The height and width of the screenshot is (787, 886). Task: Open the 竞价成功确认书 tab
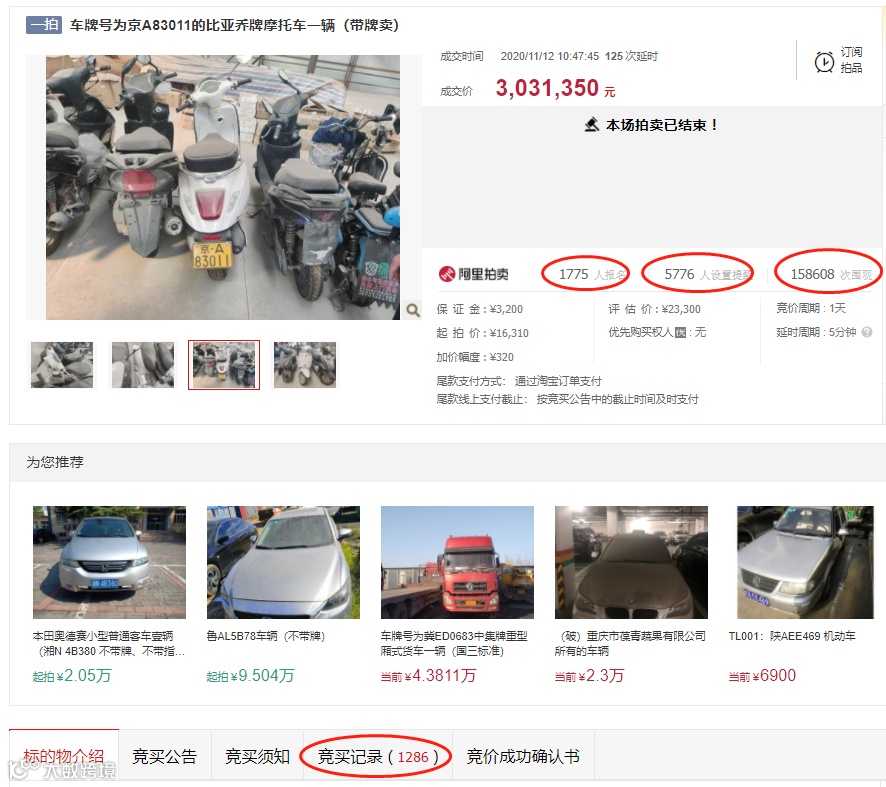pyautogui.click(x=523, y=756)
